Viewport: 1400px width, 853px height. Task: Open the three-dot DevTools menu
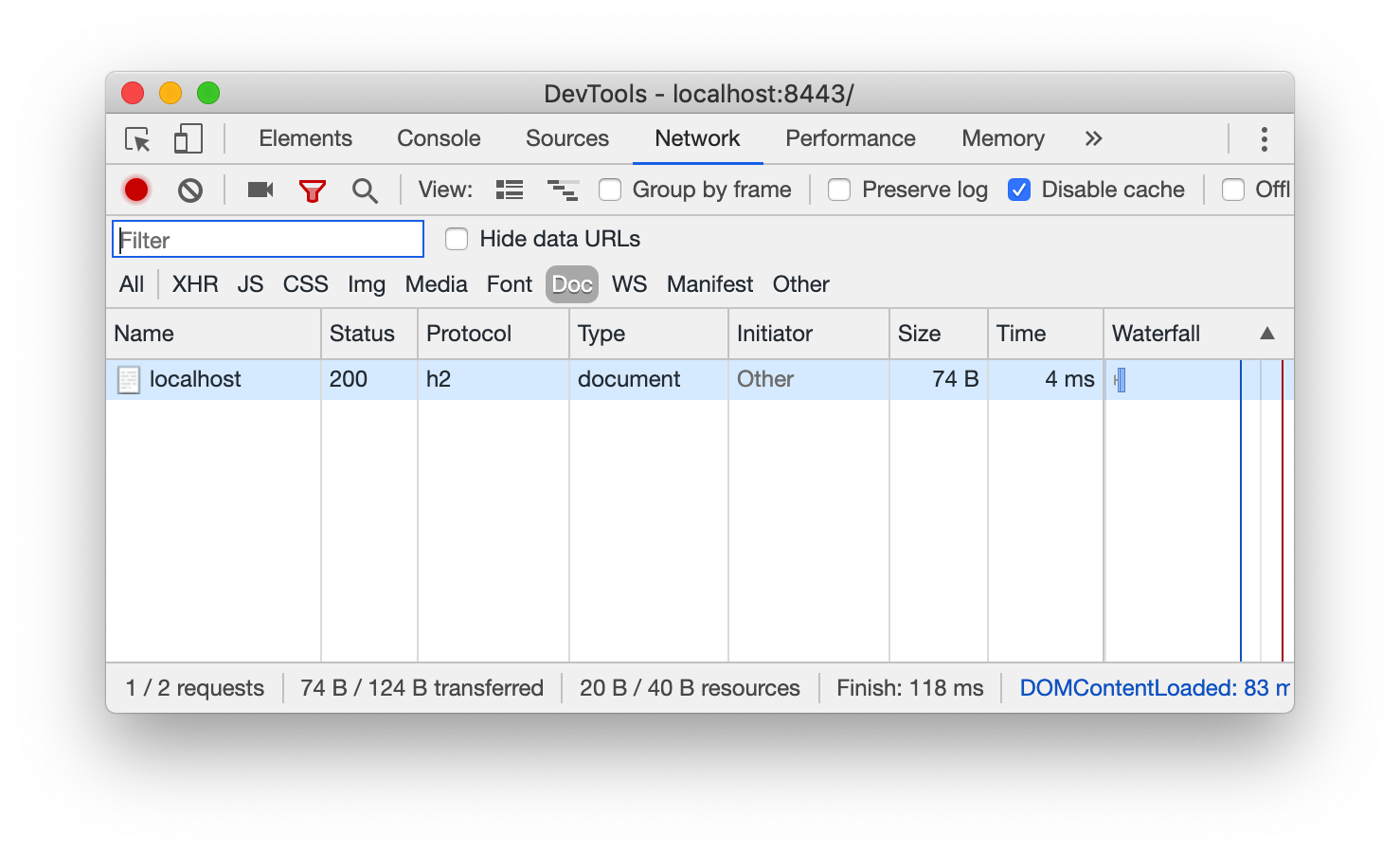pos(1264,139)
